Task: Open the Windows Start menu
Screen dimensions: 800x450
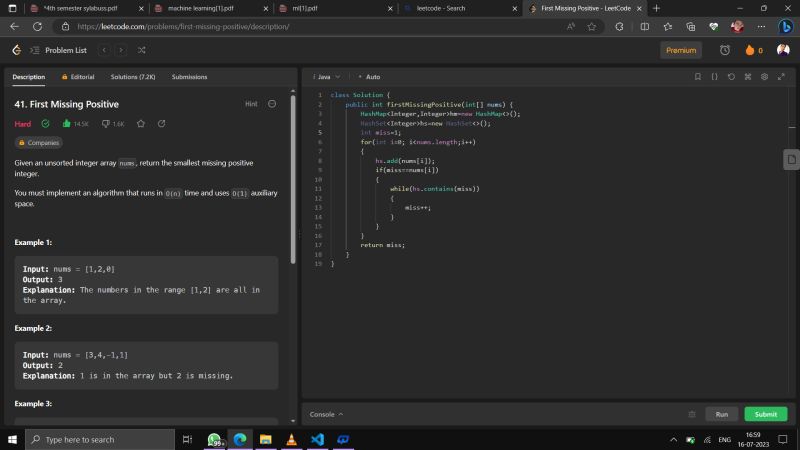Action: pyautogui.click(x=12, y=439)
